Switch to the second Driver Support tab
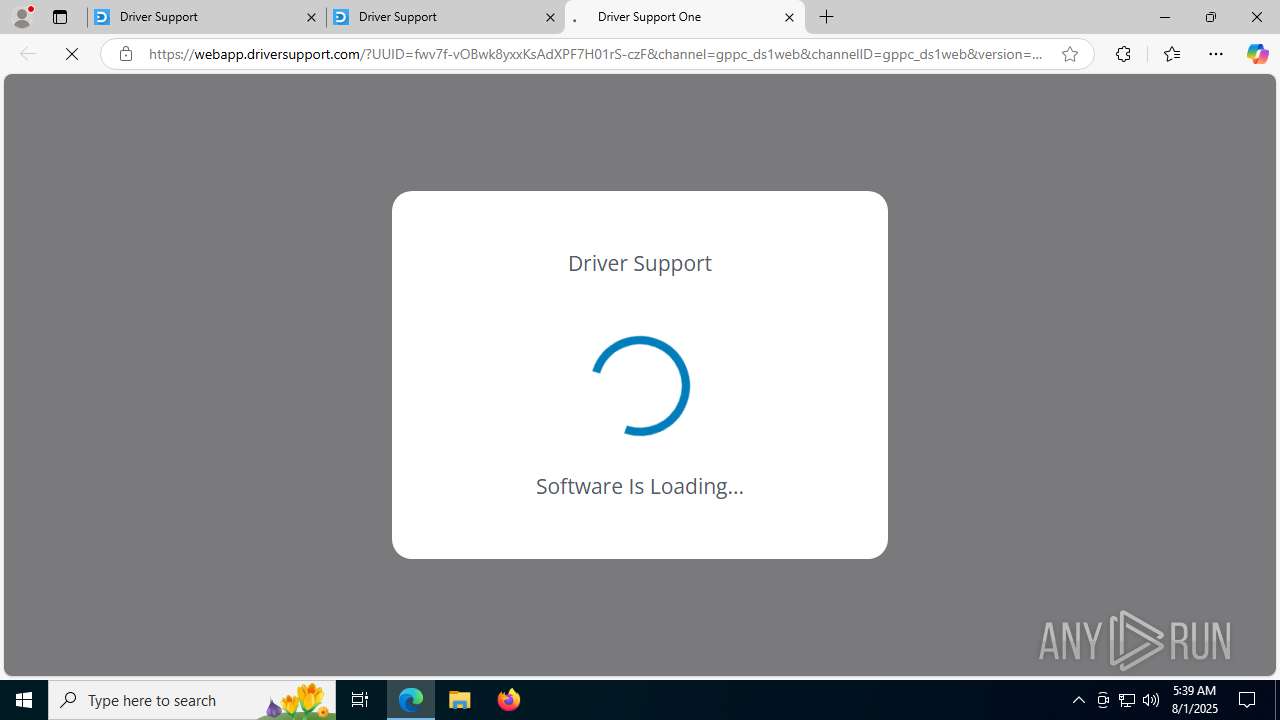This screenshot has height=720, width=1280. (x=446, y=17)
